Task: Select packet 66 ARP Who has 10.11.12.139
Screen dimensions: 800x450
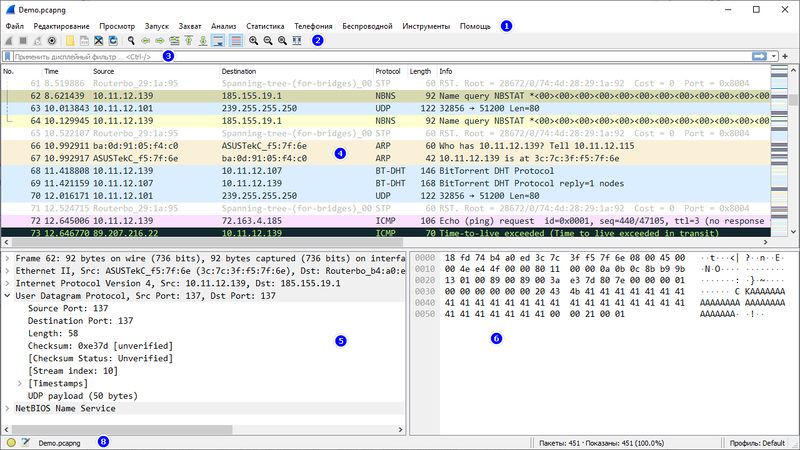Action: click(385, 146)
